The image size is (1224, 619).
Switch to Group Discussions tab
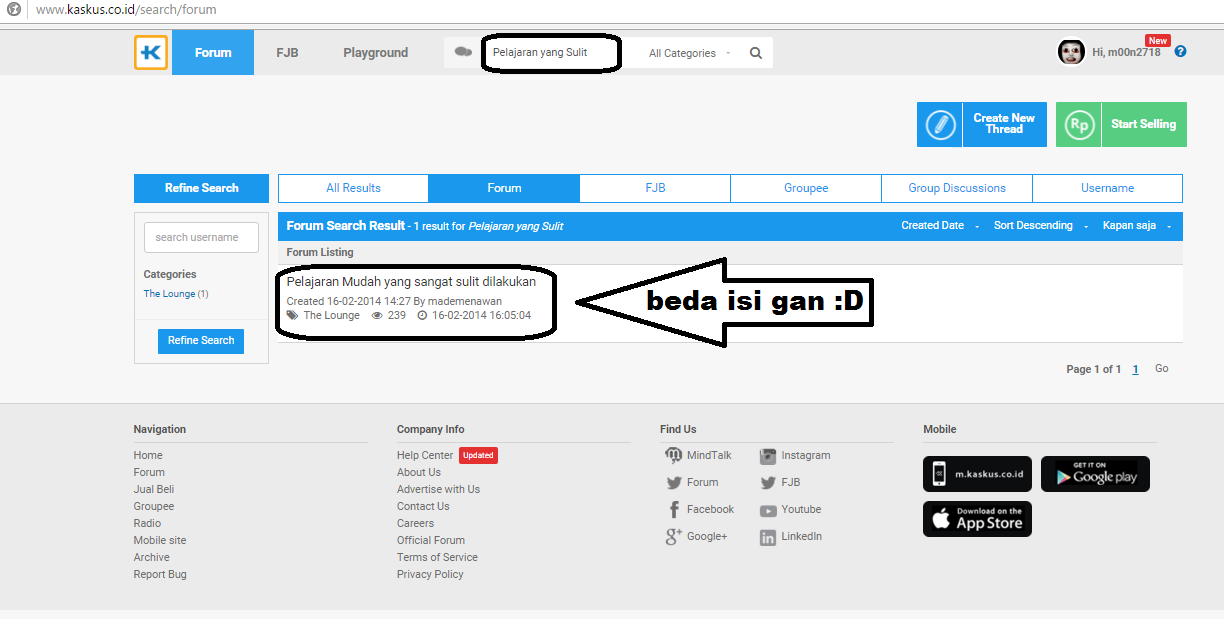957,188
